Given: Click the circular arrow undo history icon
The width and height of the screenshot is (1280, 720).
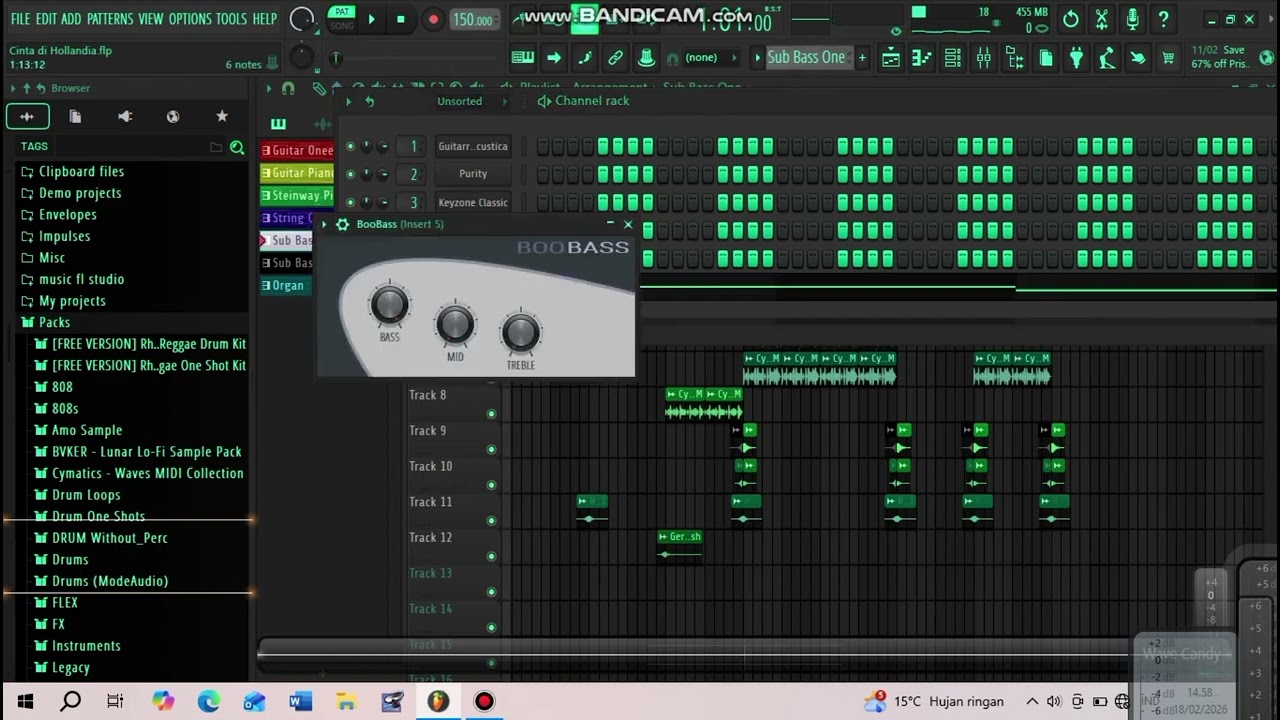Looking at the screenshot, I should [1071, 19].
